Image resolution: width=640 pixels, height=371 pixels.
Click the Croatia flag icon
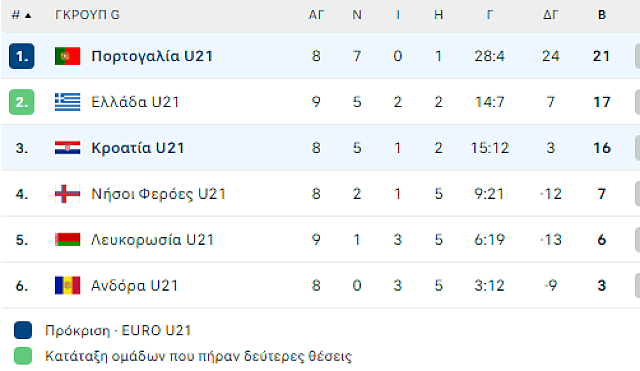67,148
